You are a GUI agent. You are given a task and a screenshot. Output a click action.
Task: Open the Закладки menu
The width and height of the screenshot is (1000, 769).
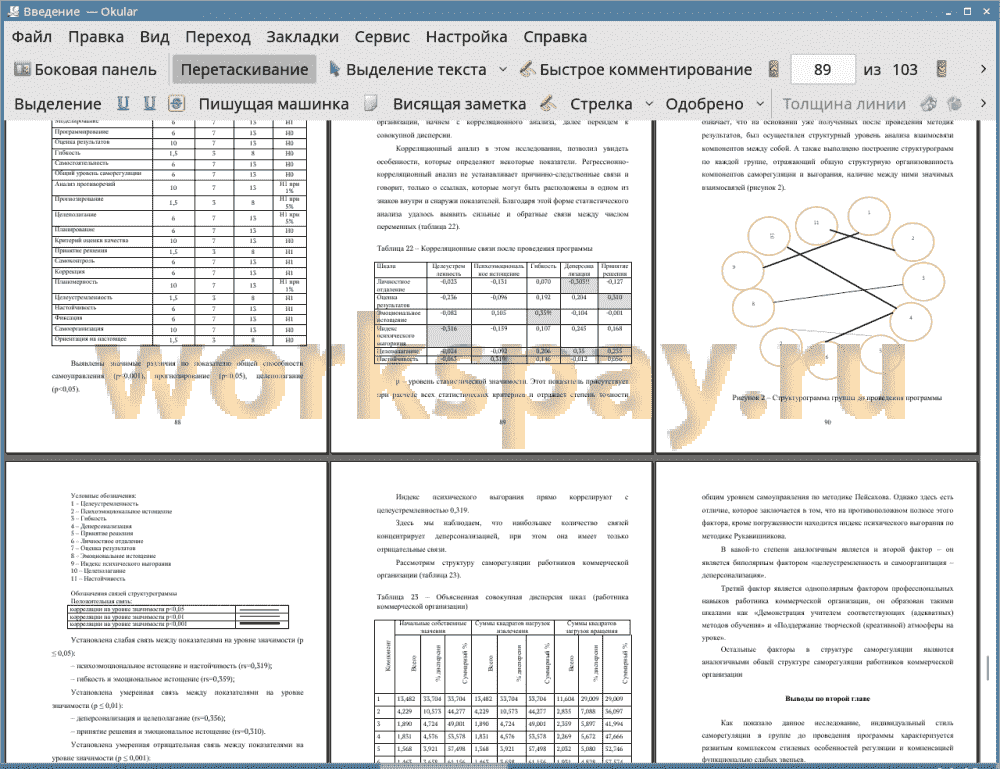click(303, 37)
